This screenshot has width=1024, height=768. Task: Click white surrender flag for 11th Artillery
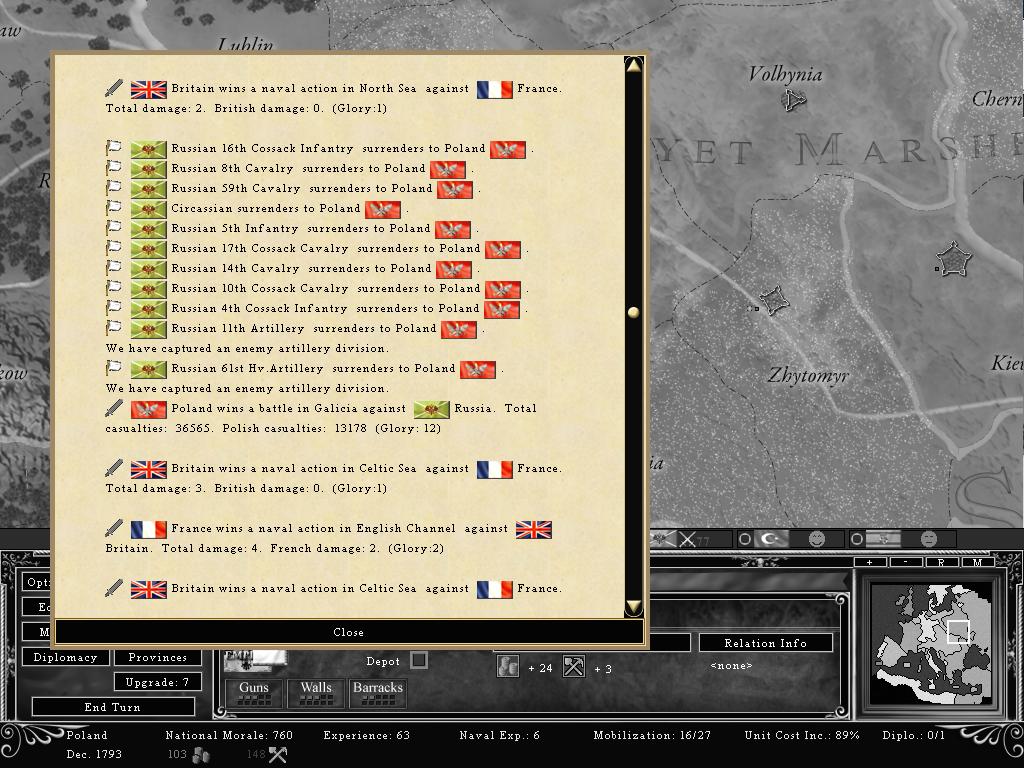point(114,328)
